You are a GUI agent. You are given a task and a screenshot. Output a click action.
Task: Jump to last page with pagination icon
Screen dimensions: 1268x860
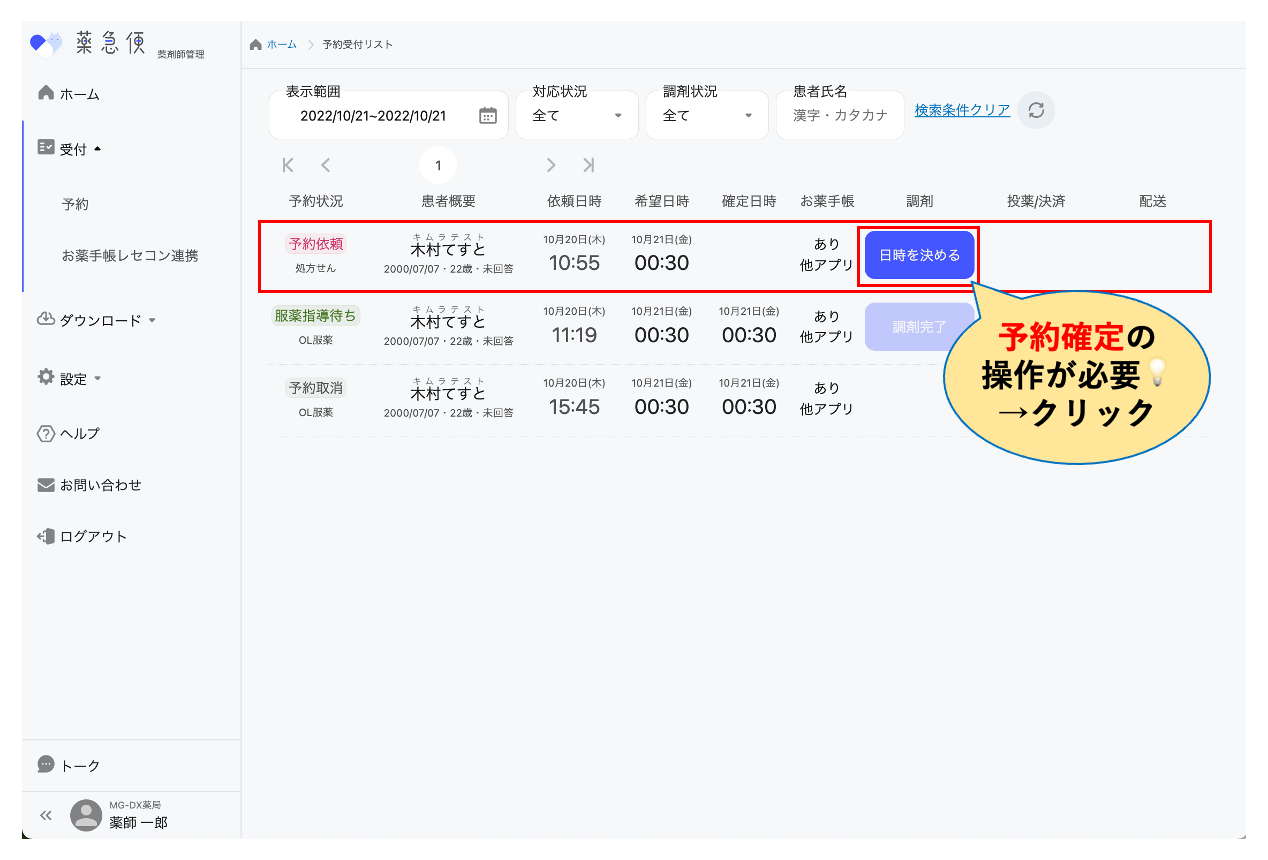[x=589, y=165]
